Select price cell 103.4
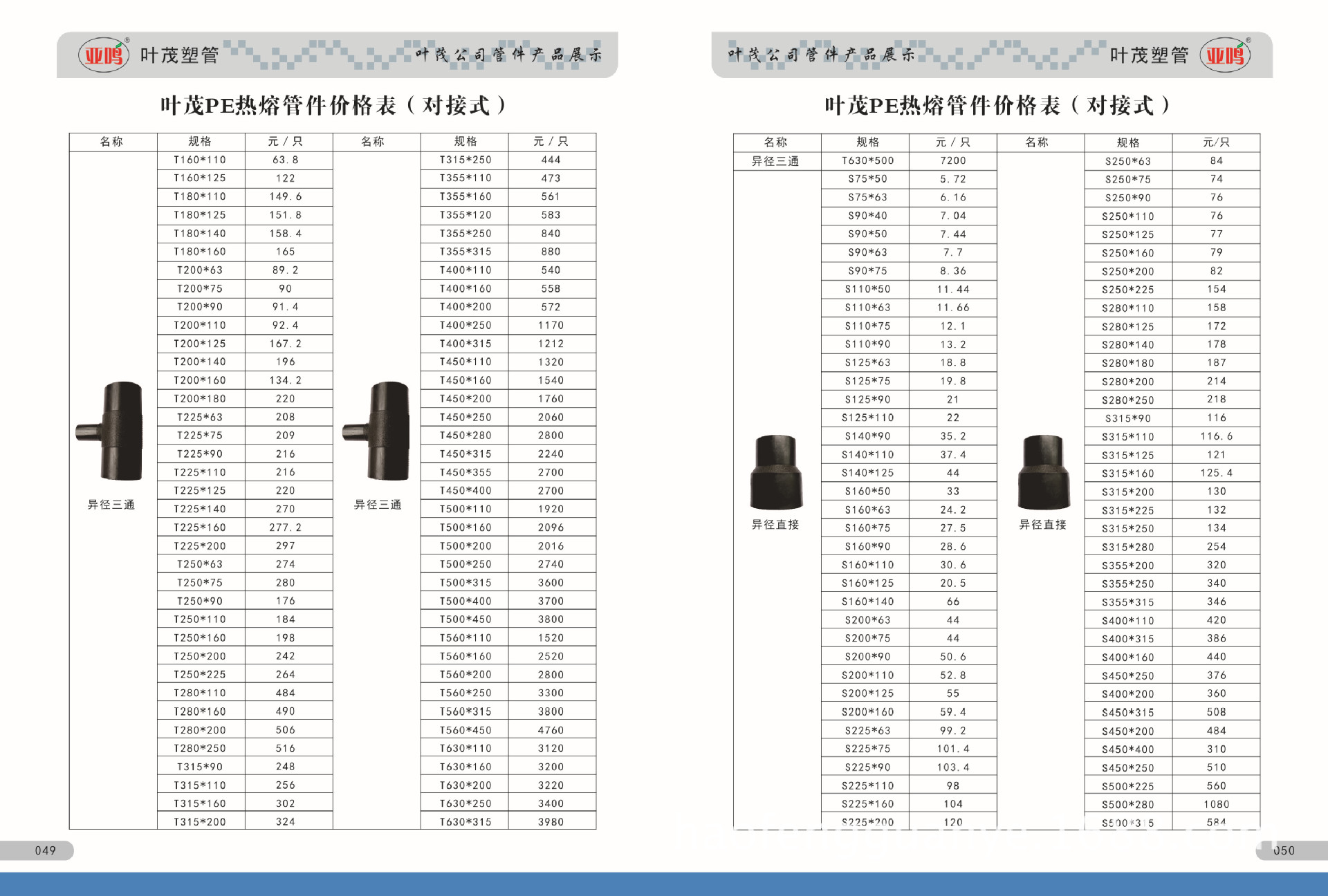Image resolution: width=1328 pixels, height=896 pixels. (x=953, y=767)
